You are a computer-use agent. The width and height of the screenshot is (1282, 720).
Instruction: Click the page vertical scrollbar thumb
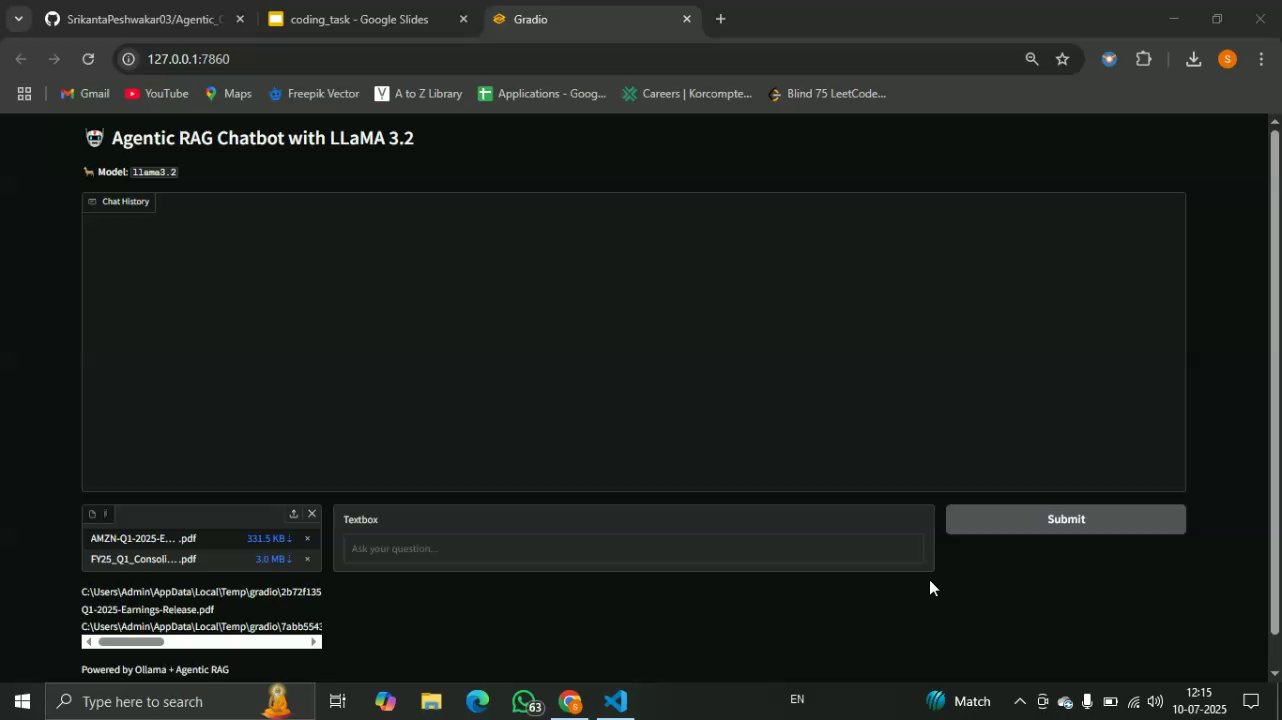coord(1274,380)
